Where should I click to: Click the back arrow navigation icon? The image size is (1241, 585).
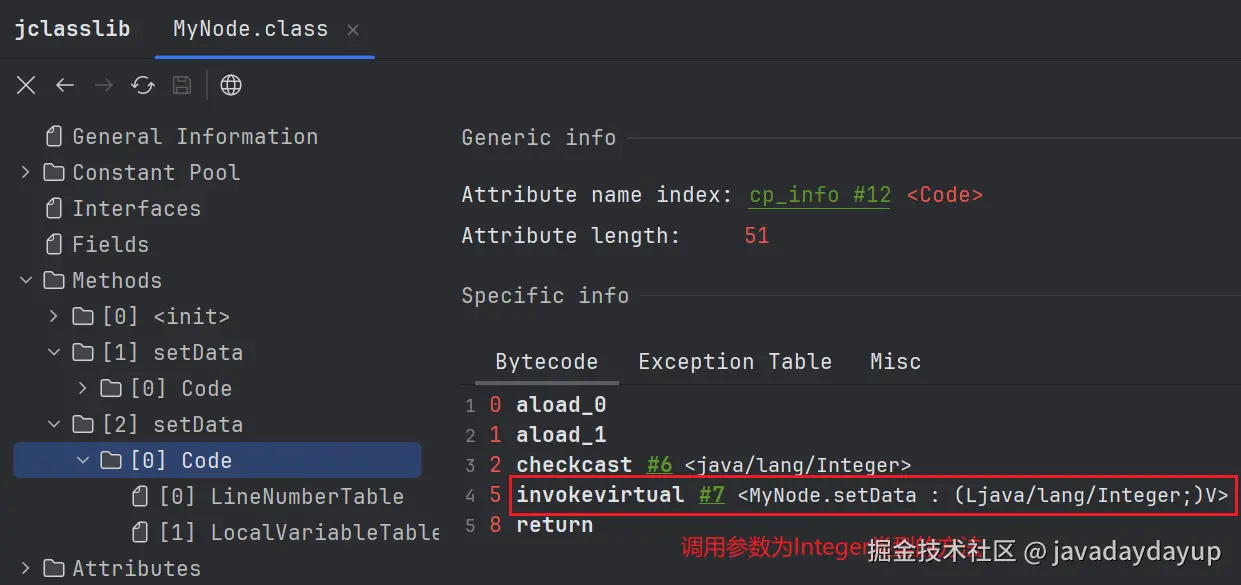coord(65,86)
